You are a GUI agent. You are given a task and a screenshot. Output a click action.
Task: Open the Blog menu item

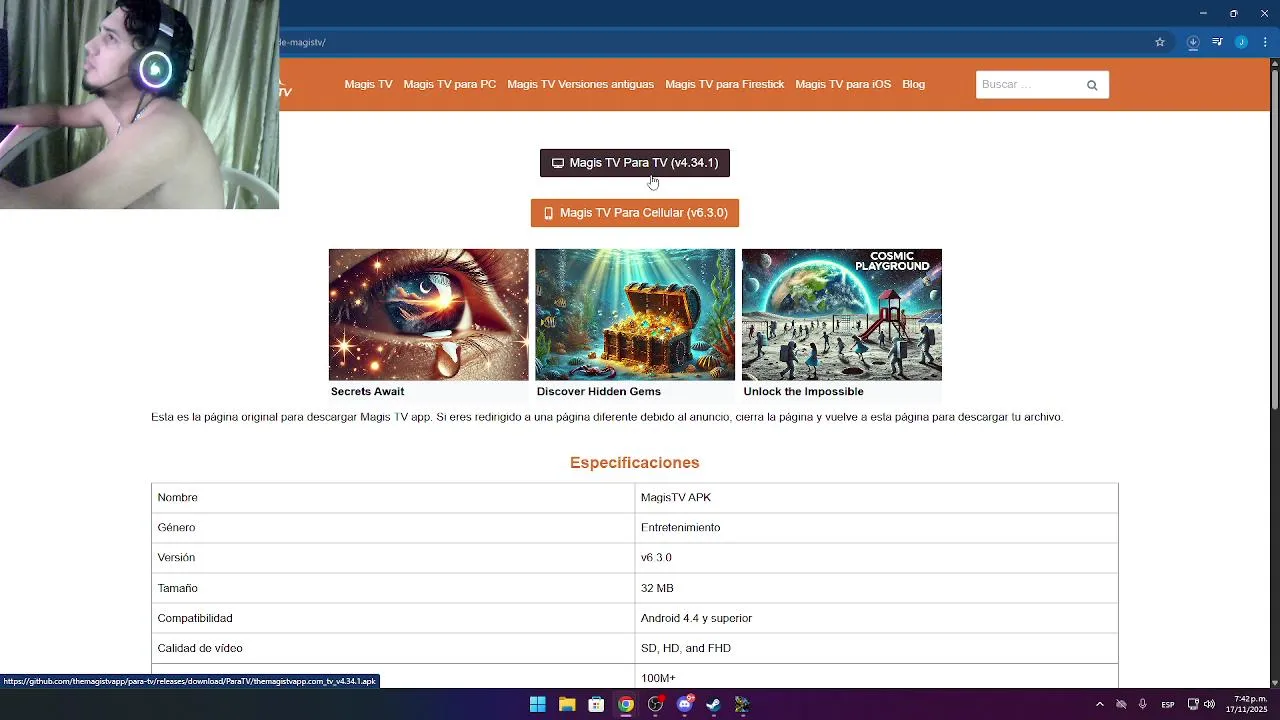point(913,84)
